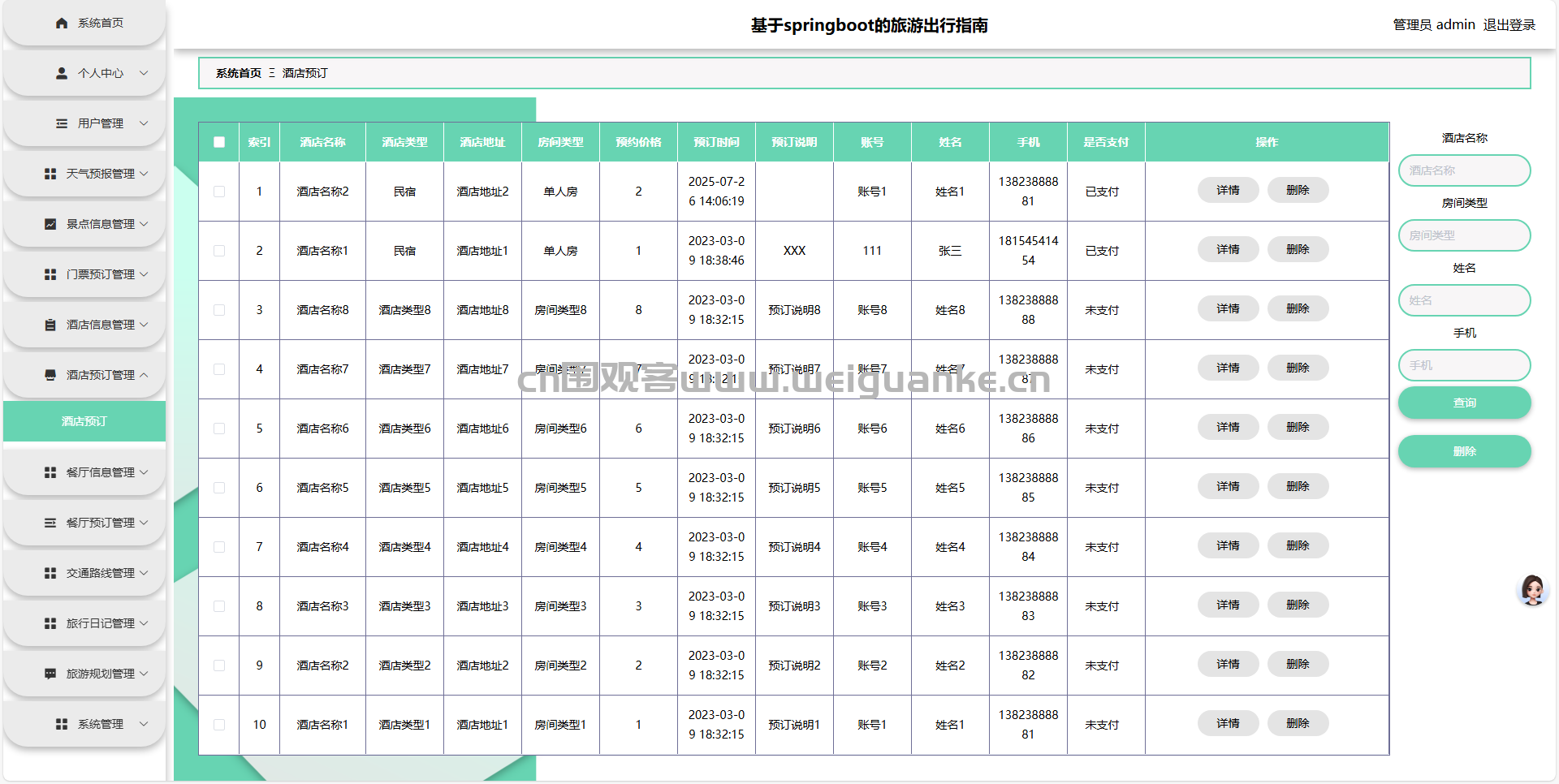Click the grid icon for 餐厅信息管理
The image size is (1559, 784).
click(50, 472)
